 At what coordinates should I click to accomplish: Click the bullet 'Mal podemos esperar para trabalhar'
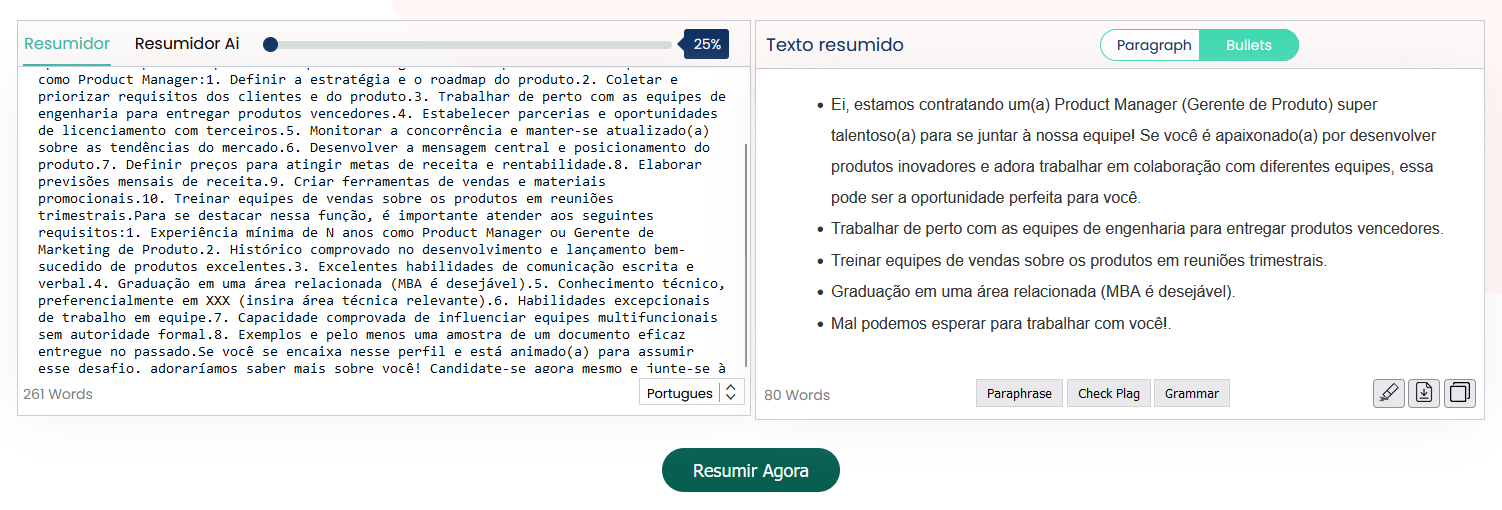pos(1001,324)
